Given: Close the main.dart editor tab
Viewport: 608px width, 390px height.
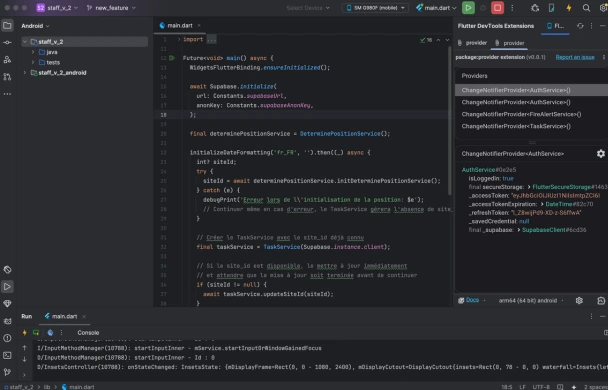Looking at the screenshot, I should pyautogui.click(x=199, y=26).
